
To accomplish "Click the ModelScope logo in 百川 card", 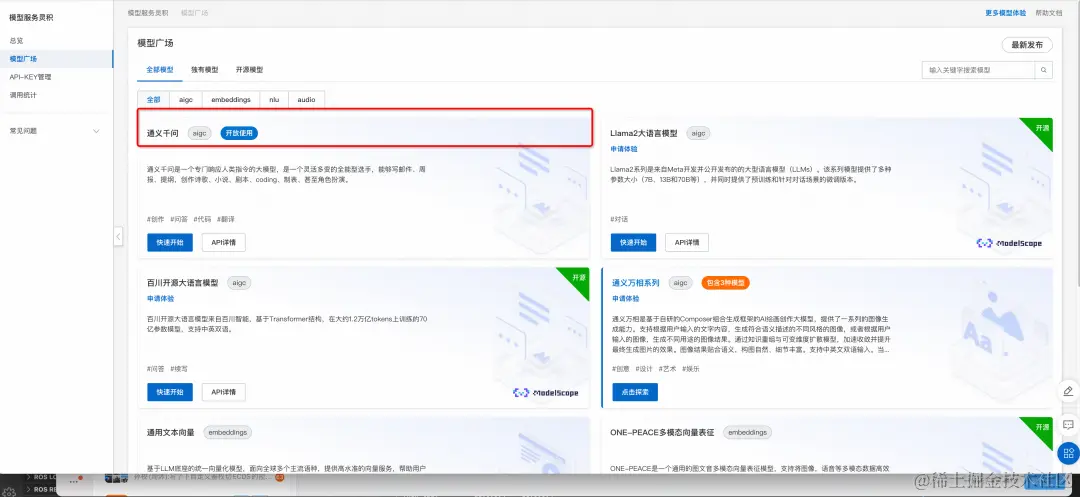I will (x=546, y=392).
